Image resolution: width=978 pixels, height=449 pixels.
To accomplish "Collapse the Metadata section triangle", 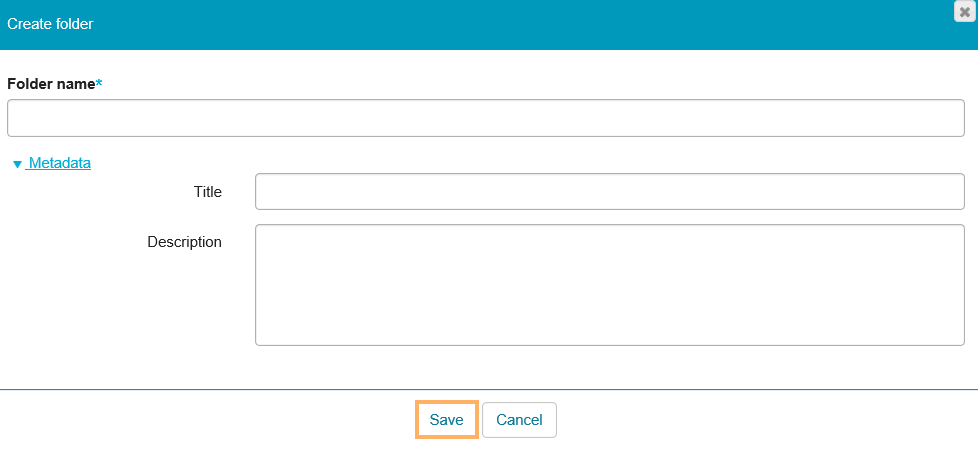I will pos(17,164).
